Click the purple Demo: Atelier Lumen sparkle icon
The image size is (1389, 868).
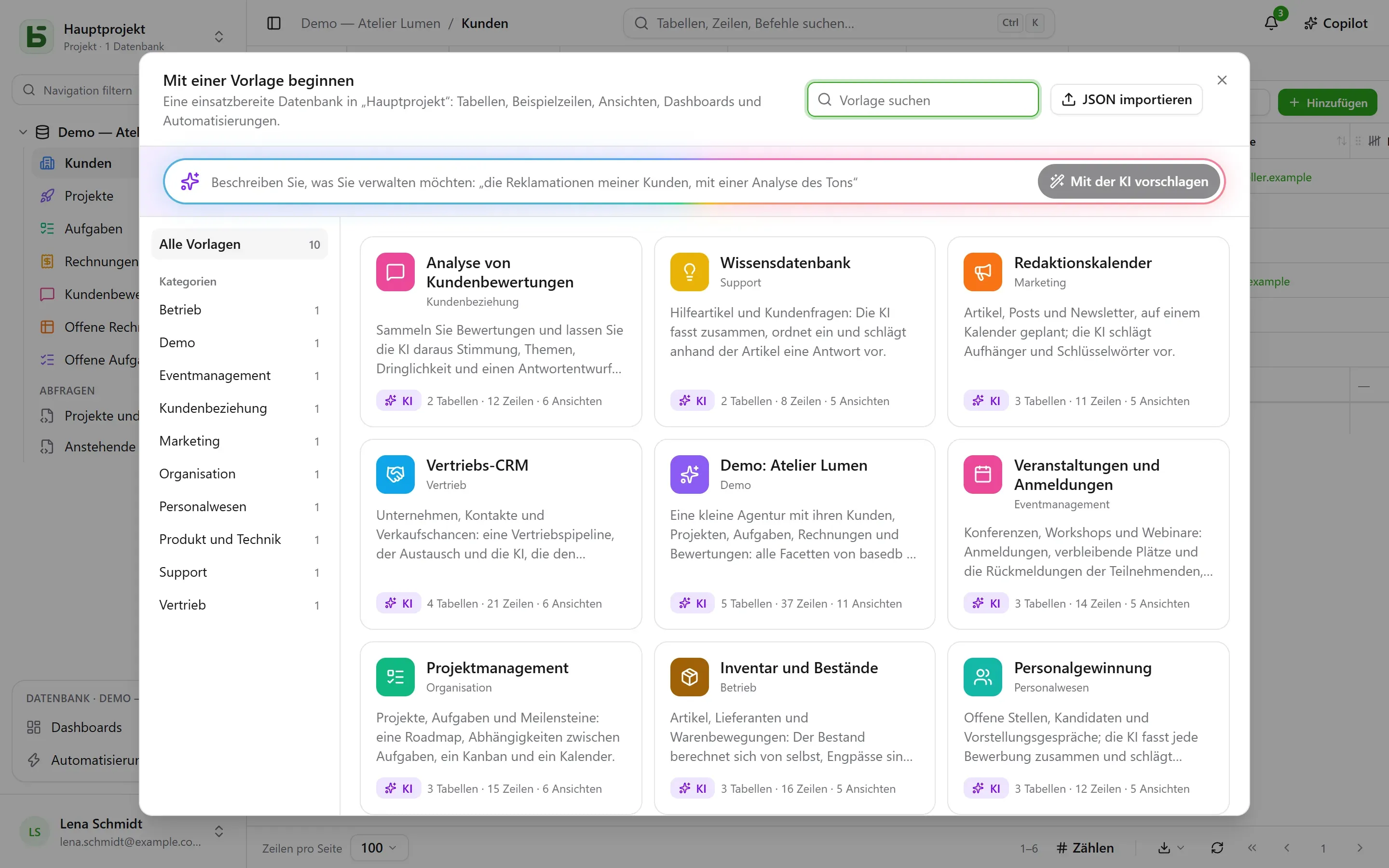tap(689, 474)
